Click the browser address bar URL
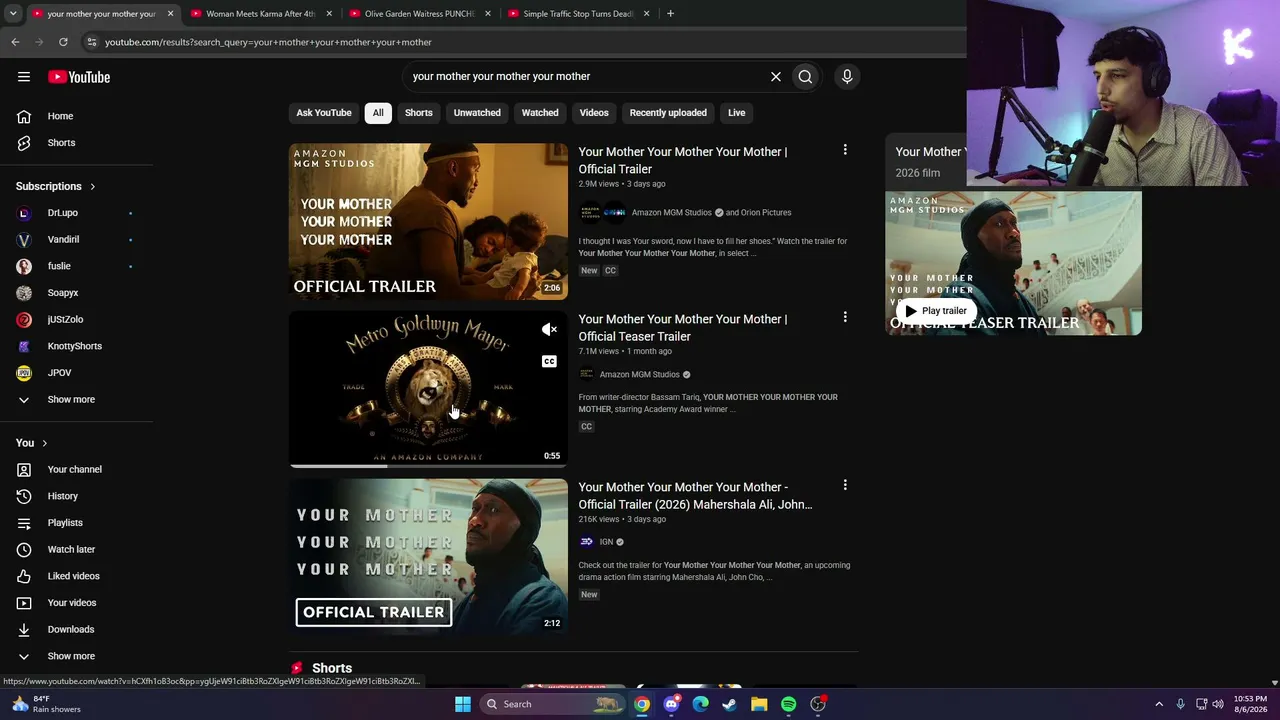Viewport: 1280px width, 720px height. (268, 42)
